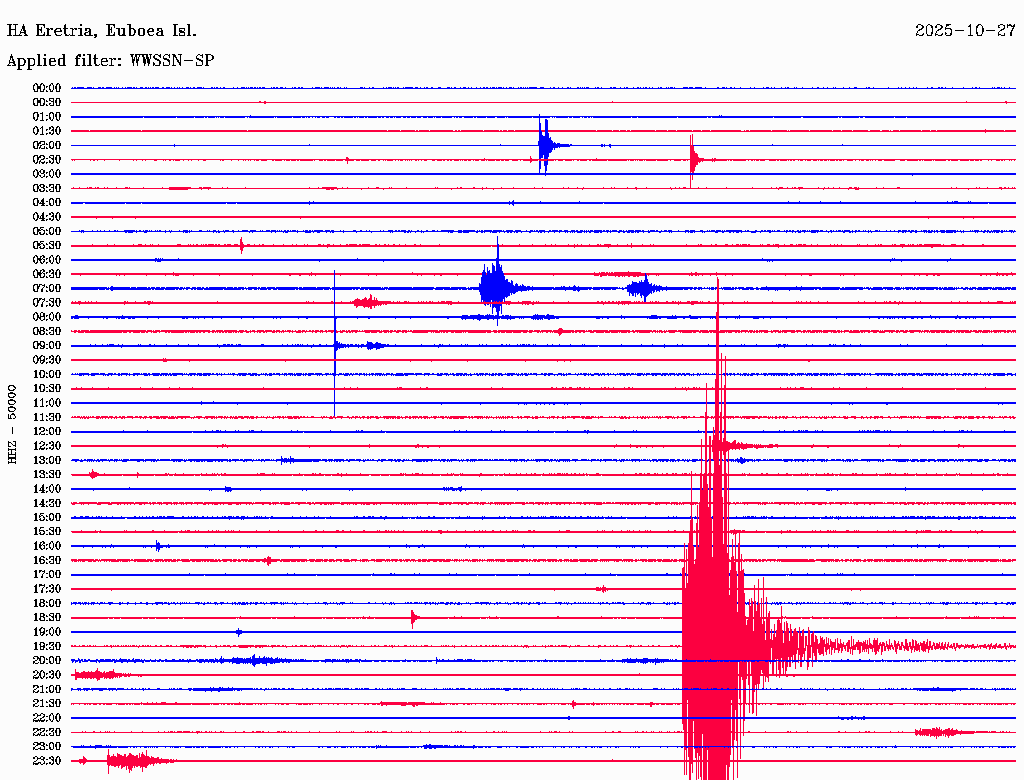Click 'Applied filter: WWSSN-SP' text
The height and width of the screenshot is (780, 1024).
(110, 60)
